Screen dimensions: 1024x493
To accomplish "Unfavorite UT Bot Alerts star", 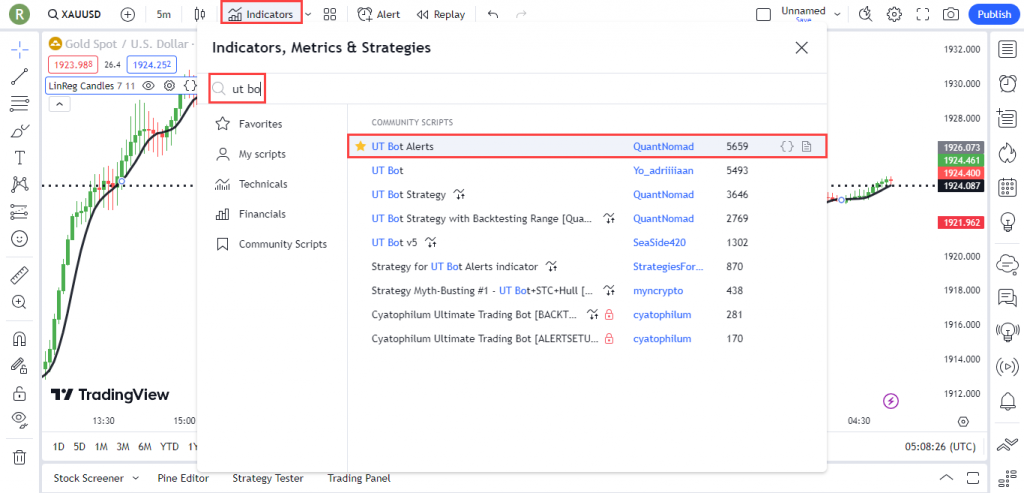I will [360, 146].
